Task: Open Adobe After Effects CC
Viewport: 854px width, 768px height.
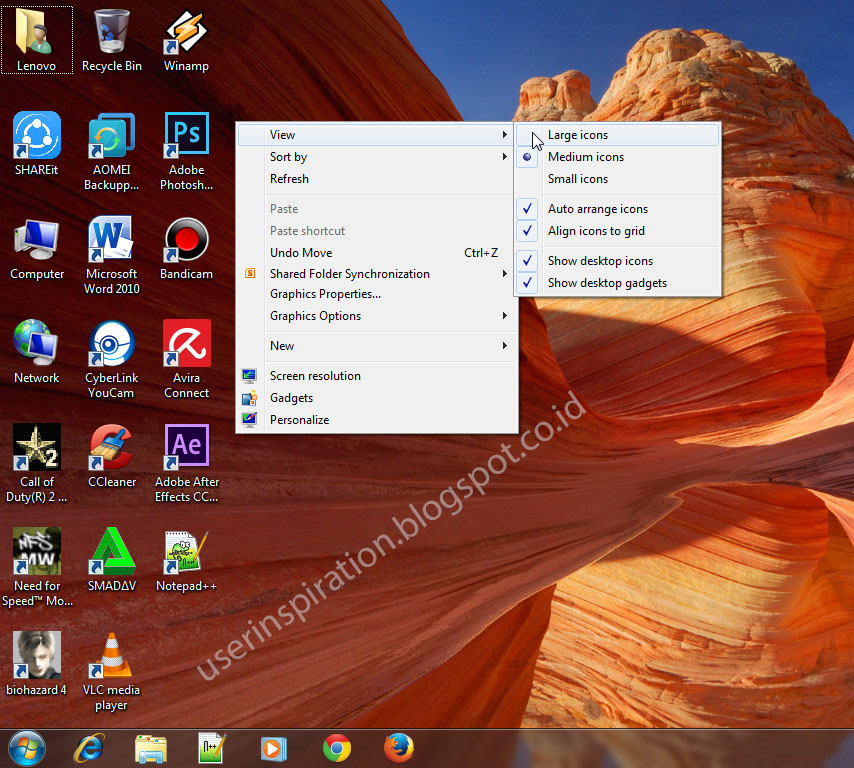Action: point(186,447)
